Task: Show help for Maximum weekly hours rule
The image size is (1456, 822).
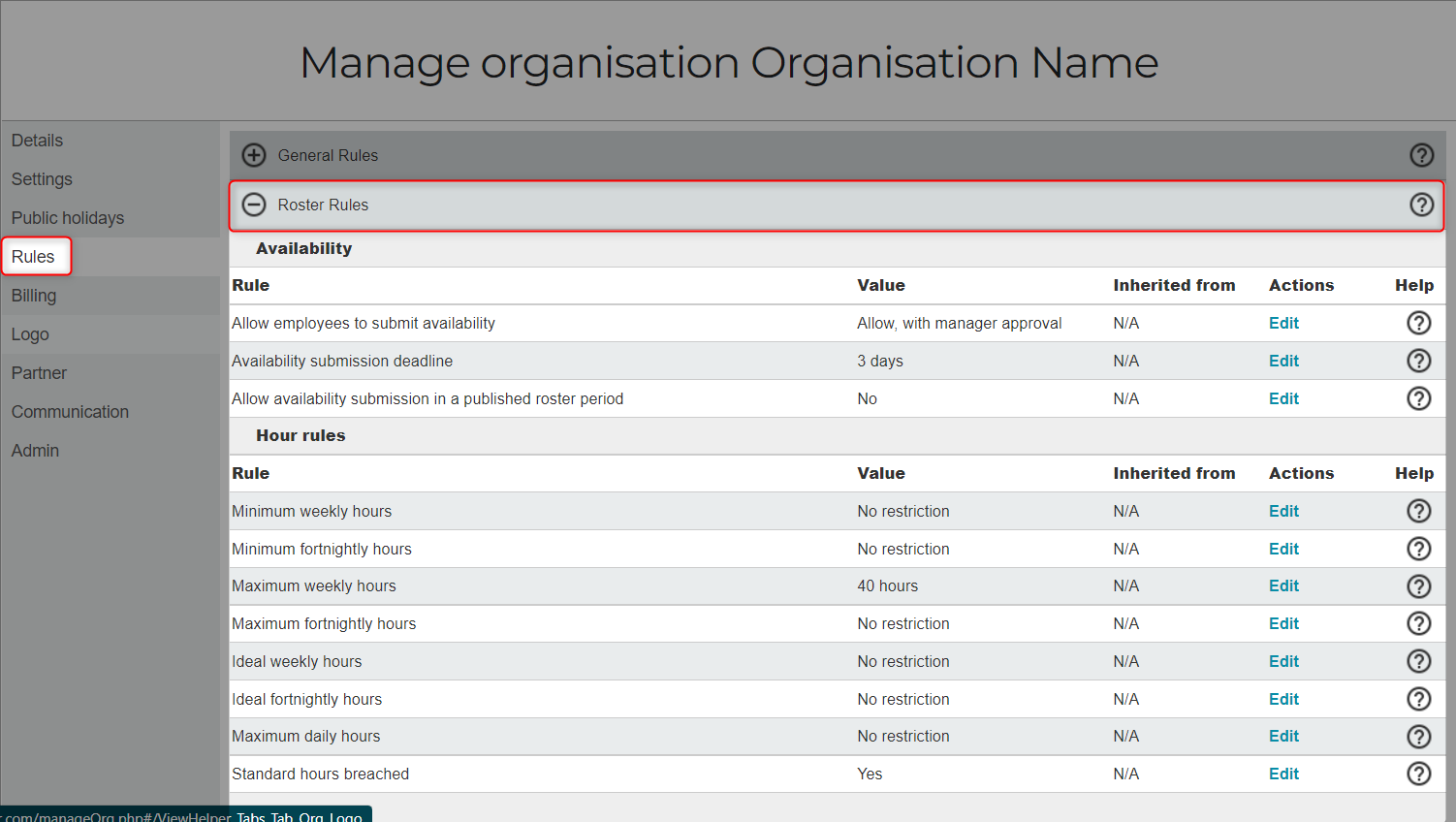Action: [x=1418, y=586]
